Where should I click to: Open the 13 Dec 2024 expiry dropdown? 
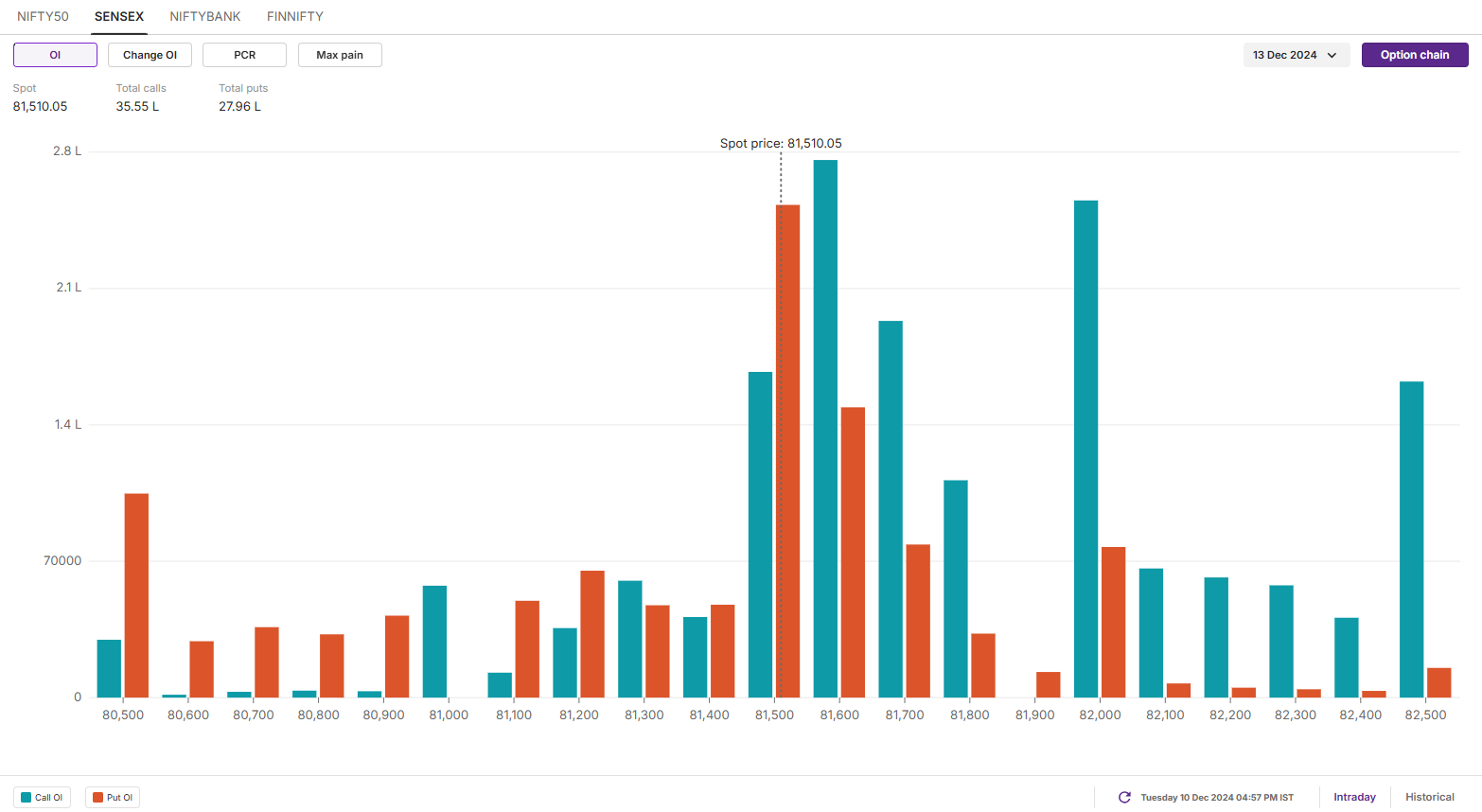[x=1296, y=55]
